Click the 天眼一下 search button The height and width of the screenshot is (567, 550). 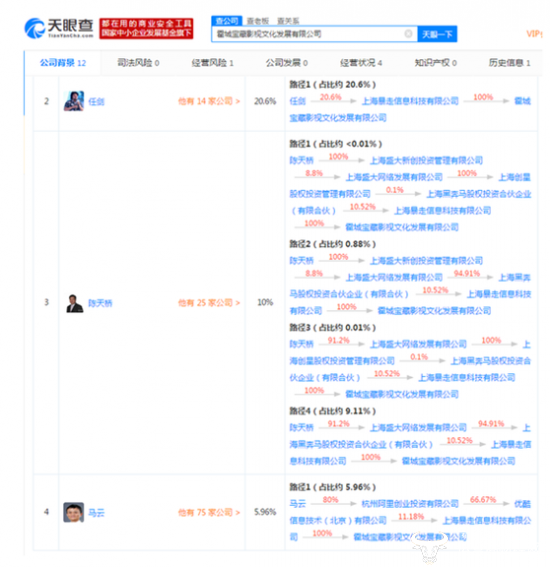437,34
